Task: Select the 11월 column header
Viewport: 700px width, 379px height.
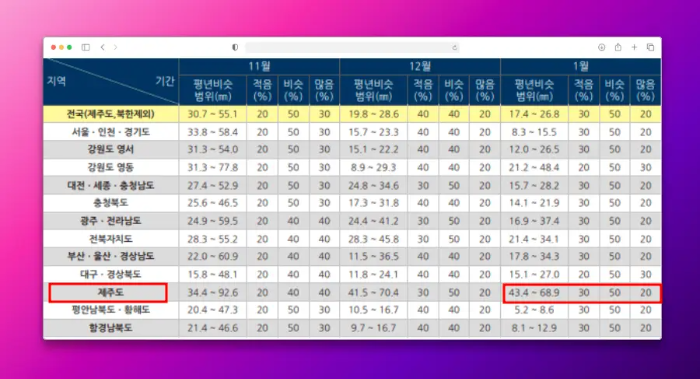Action: tap(259, 67)
